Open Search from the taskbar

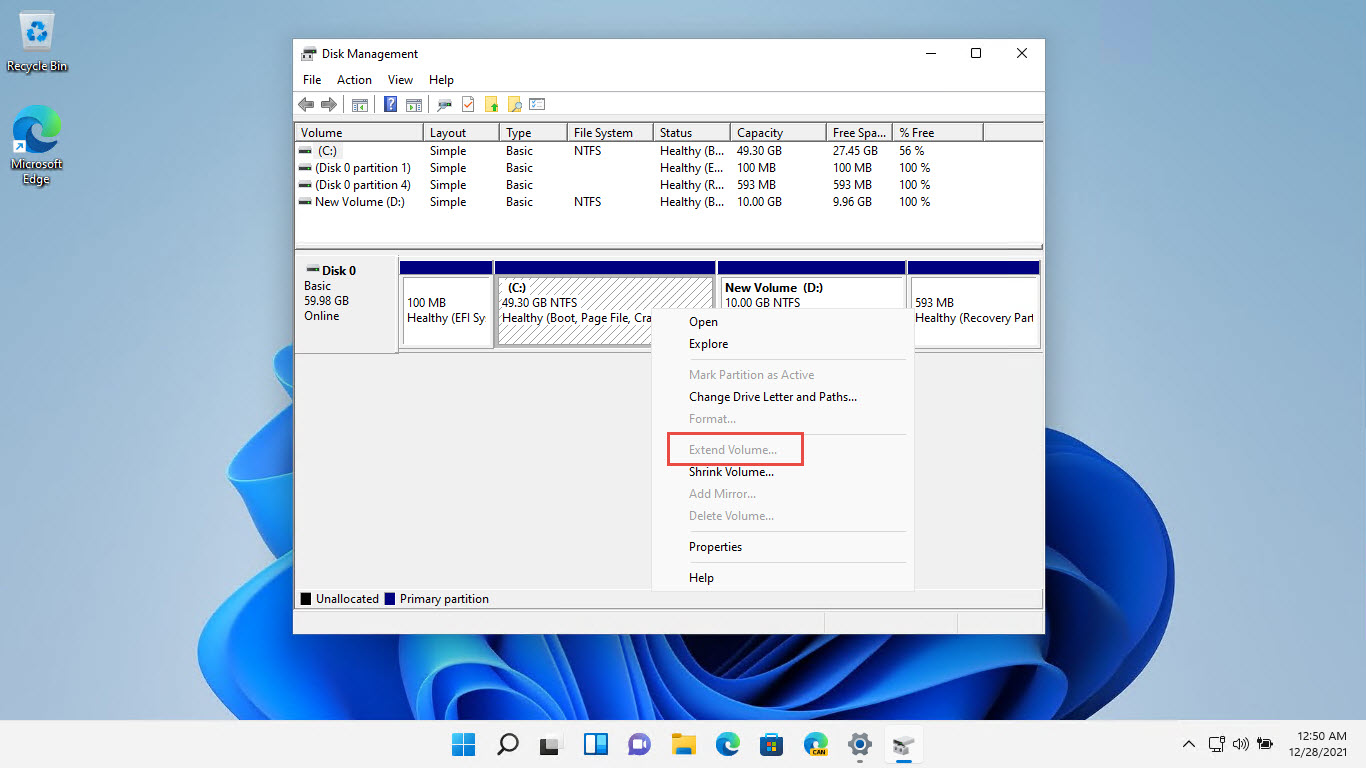(x=507, y=744)
